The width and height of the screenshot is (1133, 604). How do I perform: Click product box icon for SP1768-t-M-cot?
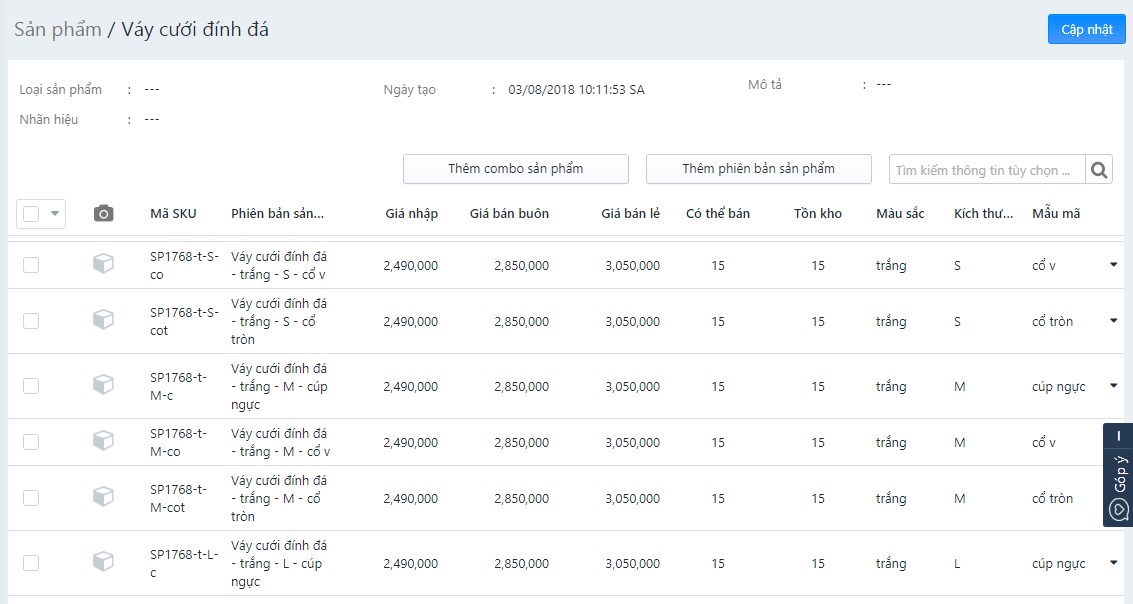[x=103, y=497]
